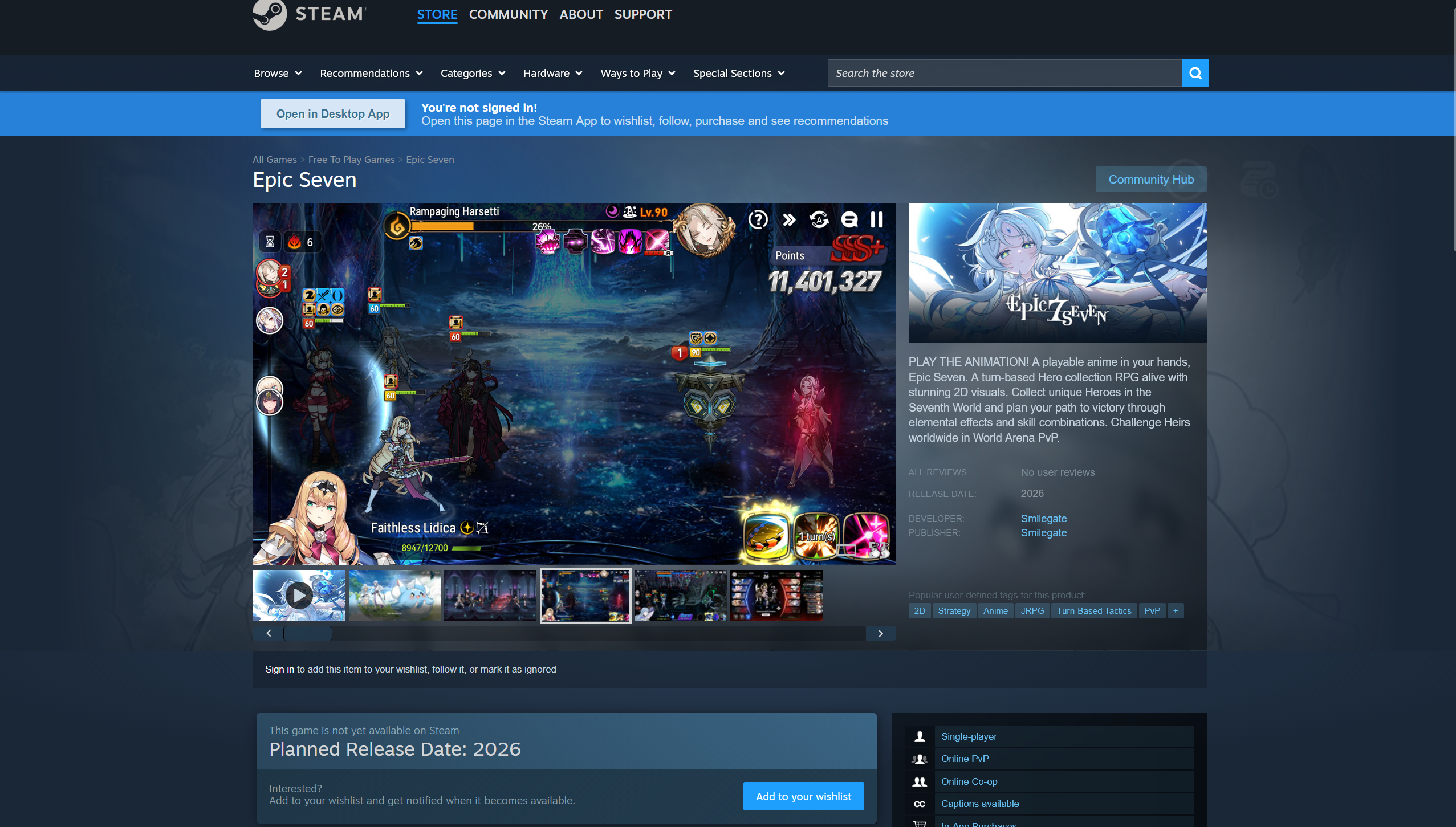
Task: Click the Steam logo icon
Action: (x=270, y=14)
